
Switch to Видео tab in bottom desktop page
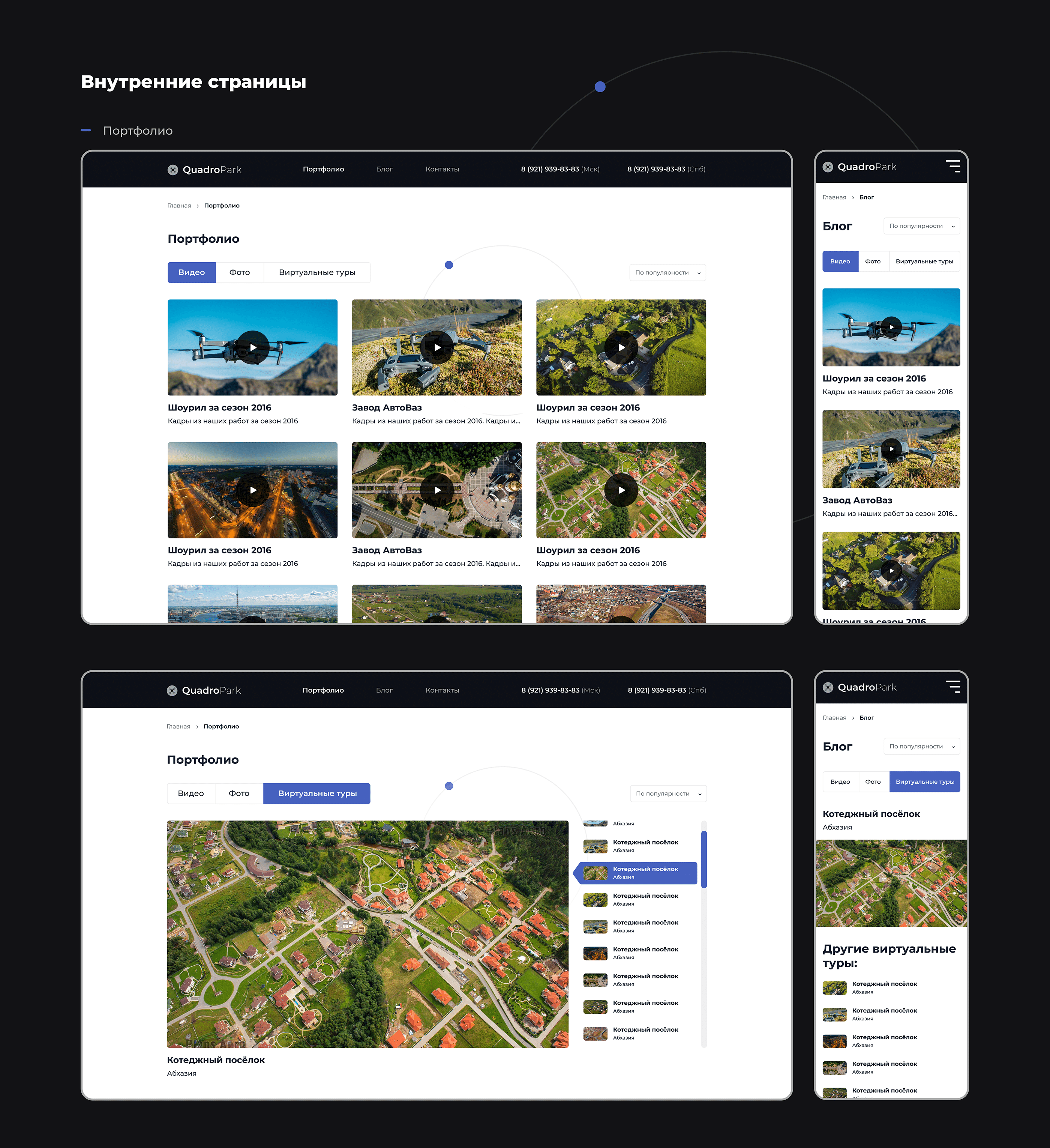coord(190,793)
